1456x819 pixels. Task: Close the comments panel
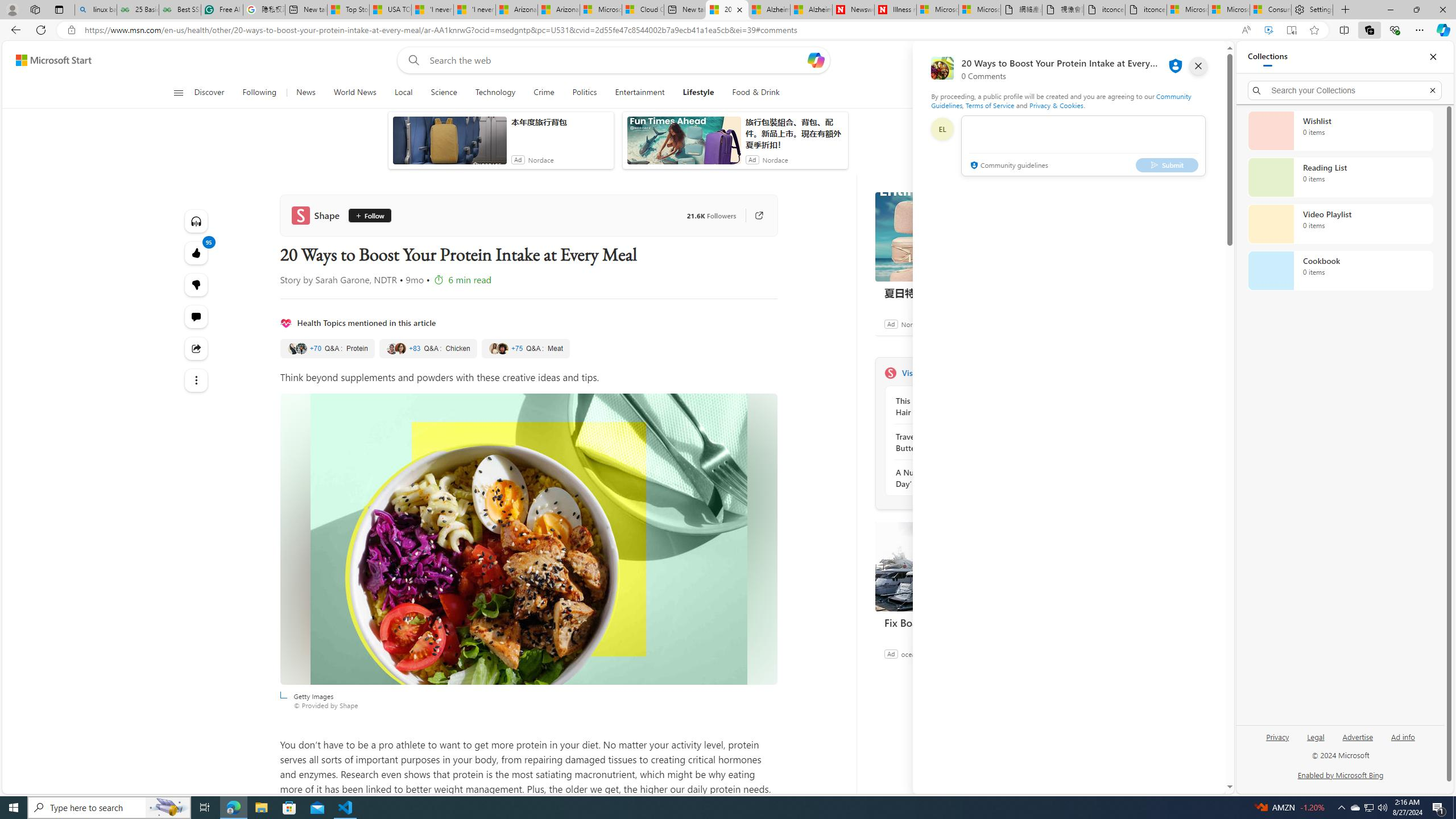(1198, 66)
